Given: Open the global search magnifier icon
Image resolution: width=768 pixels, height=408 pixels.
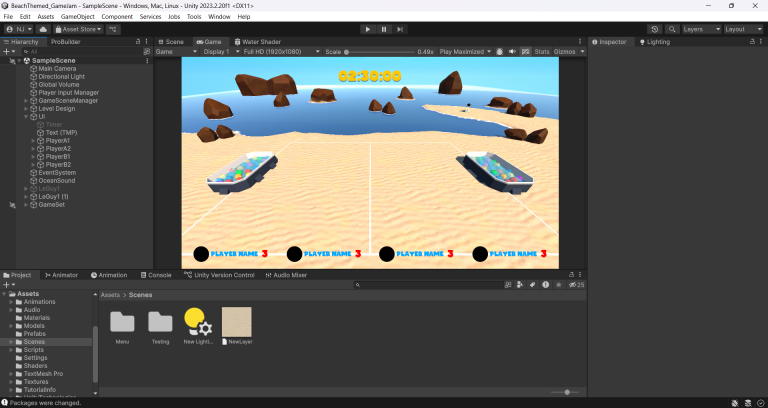Looking at the screenshot, I should pos(672,29).
